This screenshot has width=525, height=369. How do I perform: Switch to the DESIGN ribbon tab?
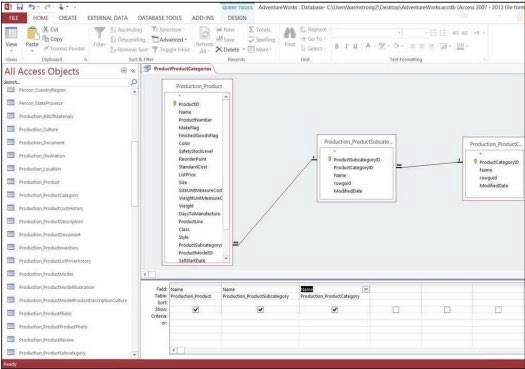coord(237,18)
